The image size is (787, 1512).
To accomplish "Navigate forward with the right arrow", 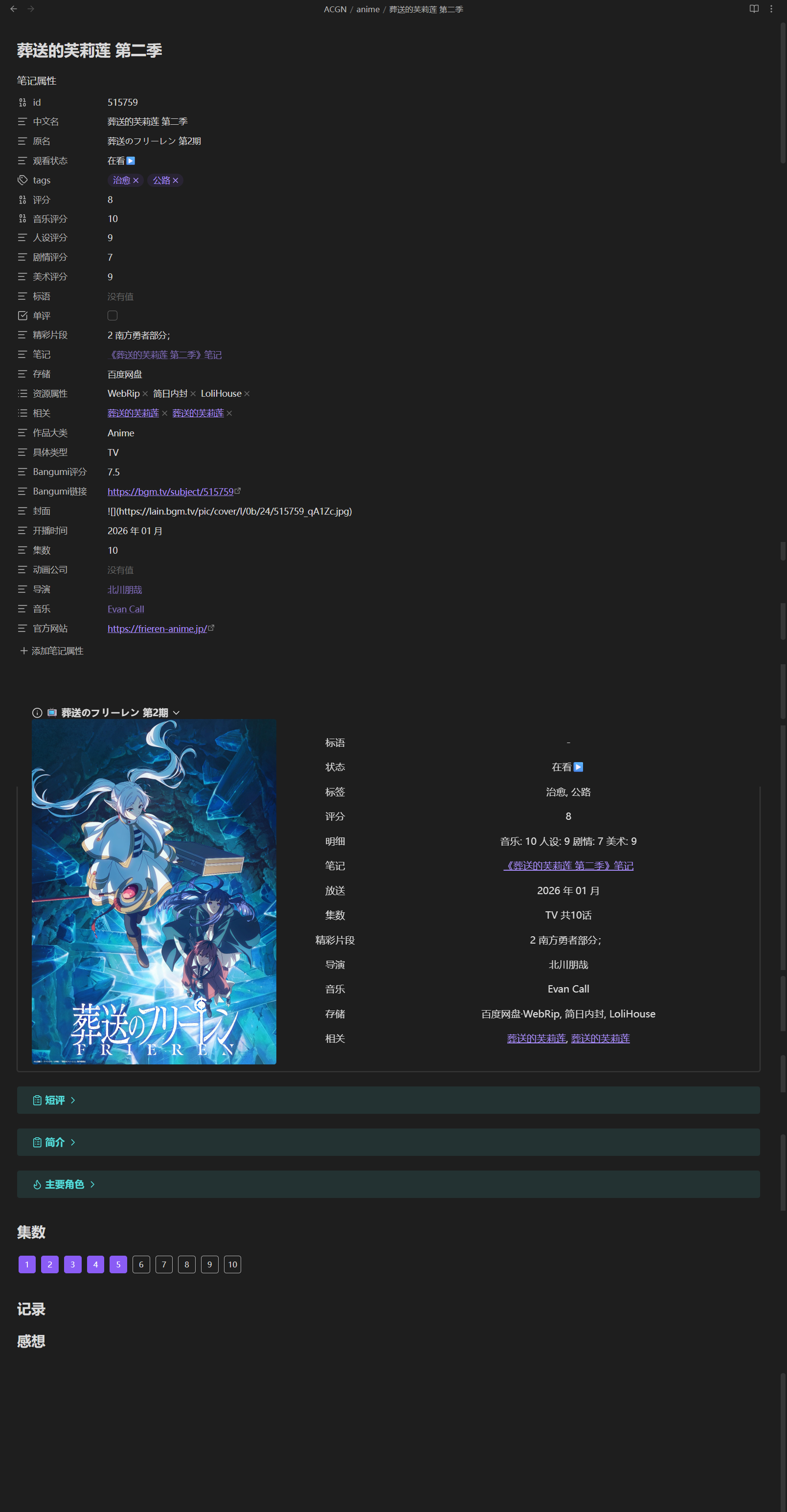I will click(x=30, y=9).
